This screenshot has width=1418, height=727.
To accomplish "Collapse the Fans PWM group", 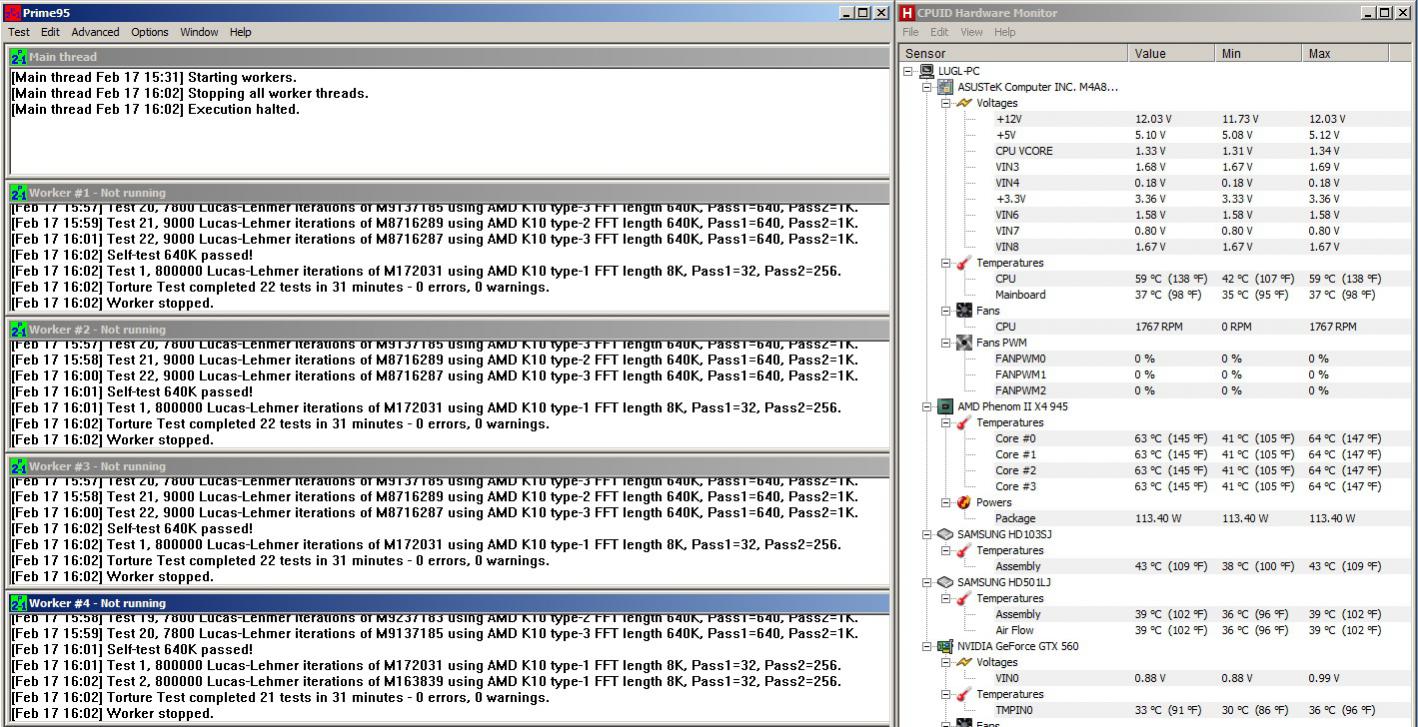I will coord(945,343).
